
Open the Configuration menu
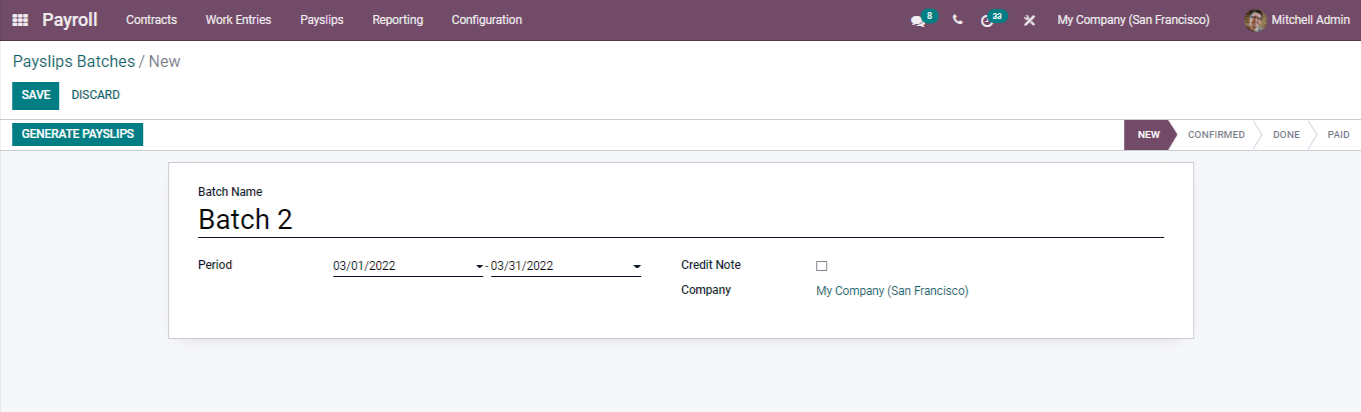point(486,20)
